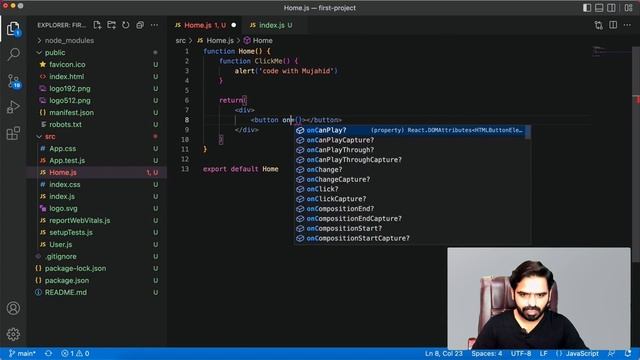Customize layout icon in title bar
Viewport: 640px width, 360px height.
[x=628, y=8]
